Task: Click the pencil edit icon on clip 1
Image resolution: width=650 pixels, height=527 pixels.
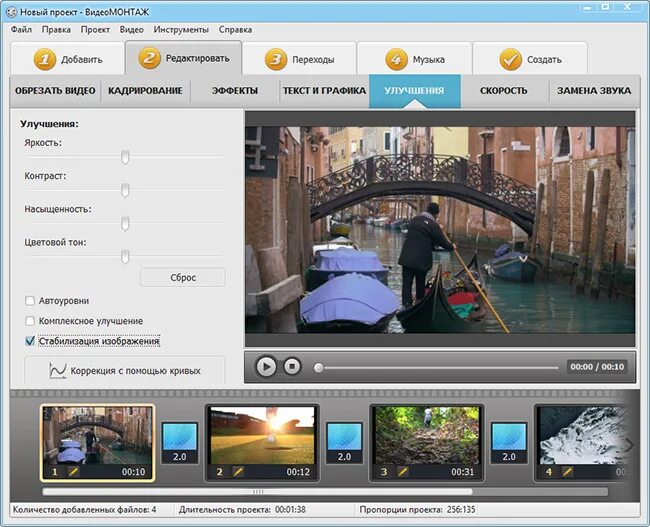Action: 73,471
